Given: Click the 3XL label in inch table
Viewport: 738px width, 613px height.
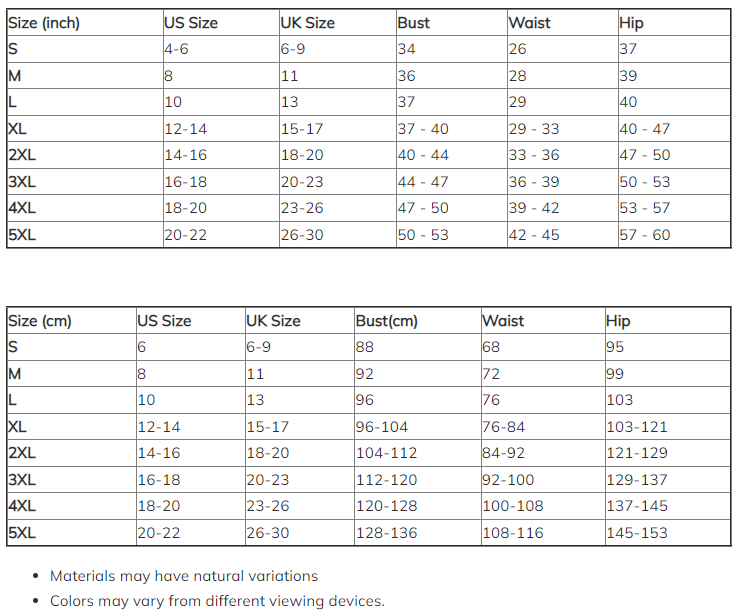Looking at the screenshot, I should click(22, 182).
